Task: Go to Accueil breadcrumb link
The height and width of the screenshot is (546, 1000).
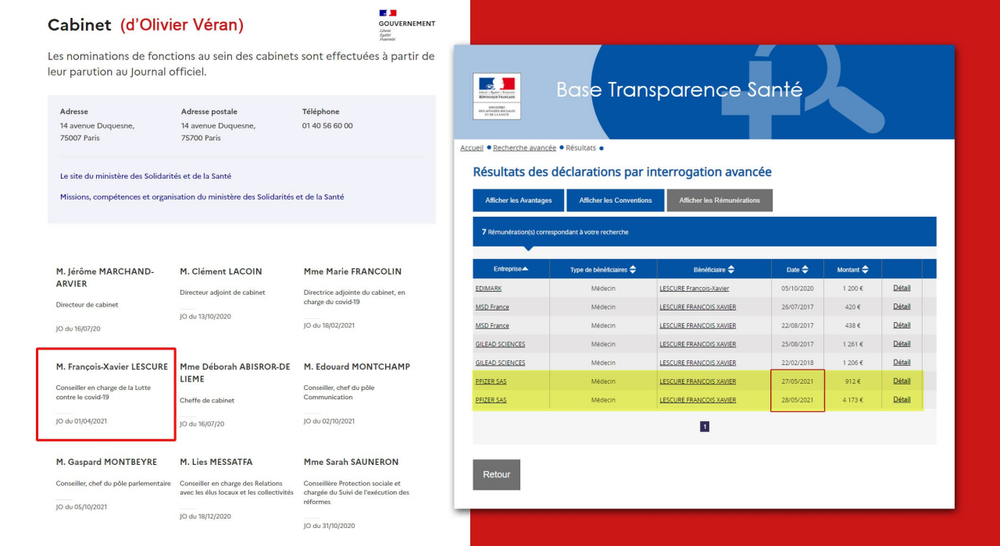Action: point(472,148)
